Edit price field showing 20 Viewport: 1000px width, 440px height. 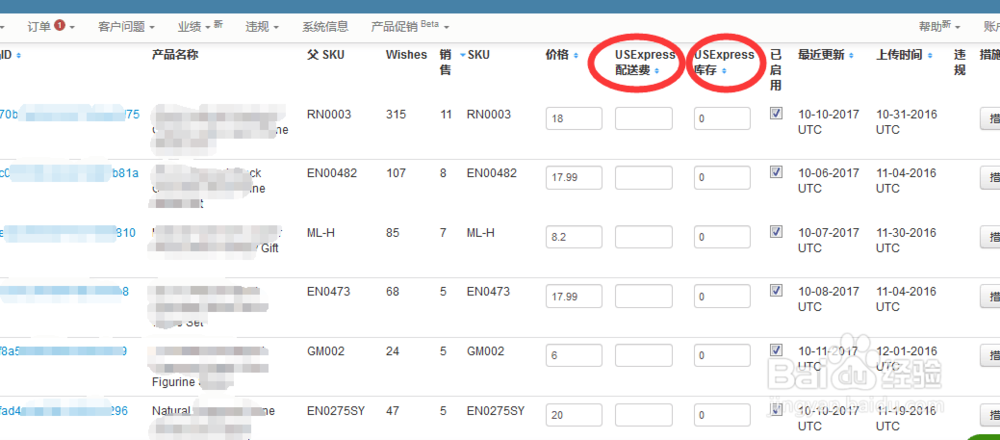coord(574,415)
